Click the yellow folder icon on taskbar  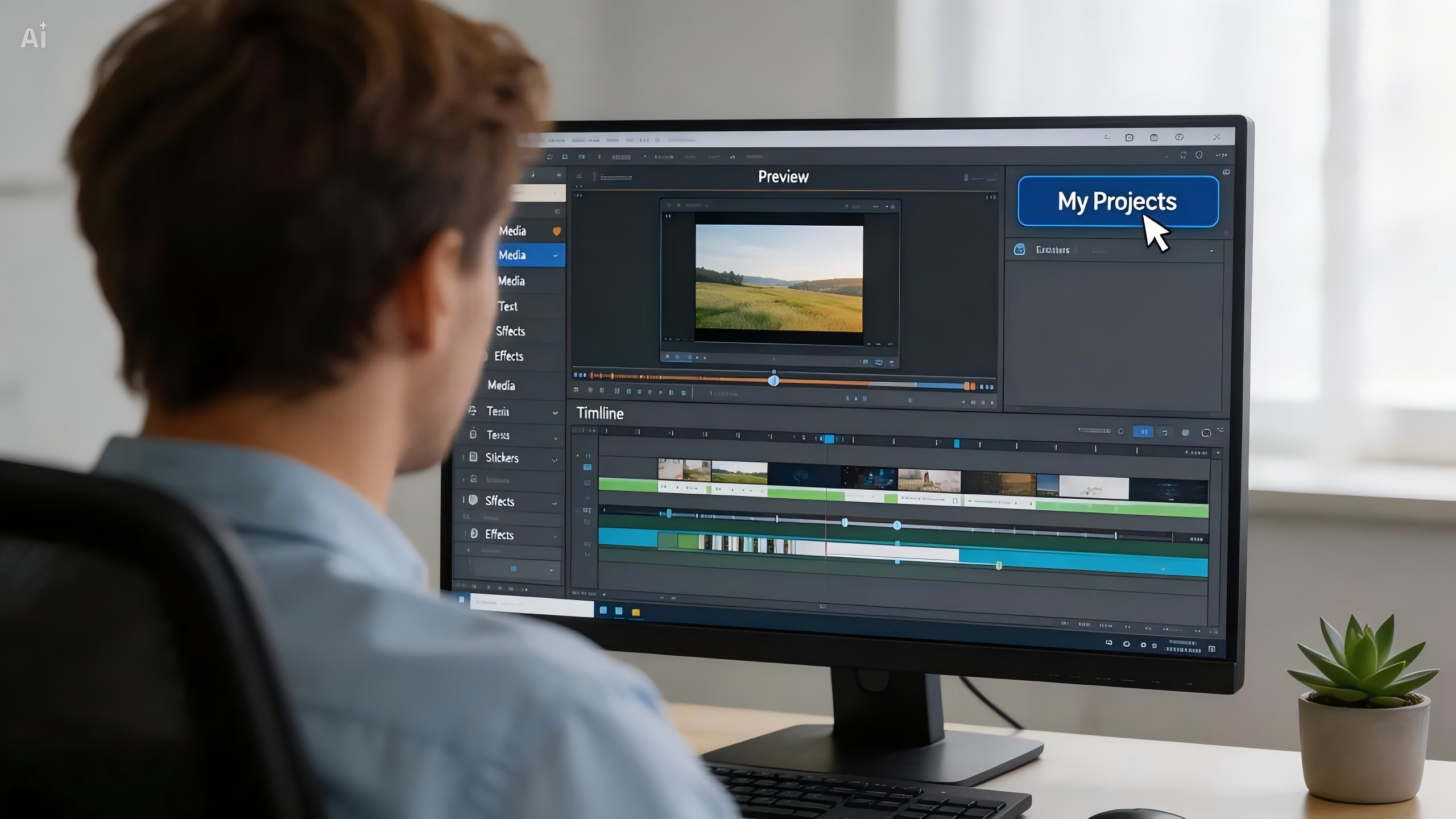636,612
